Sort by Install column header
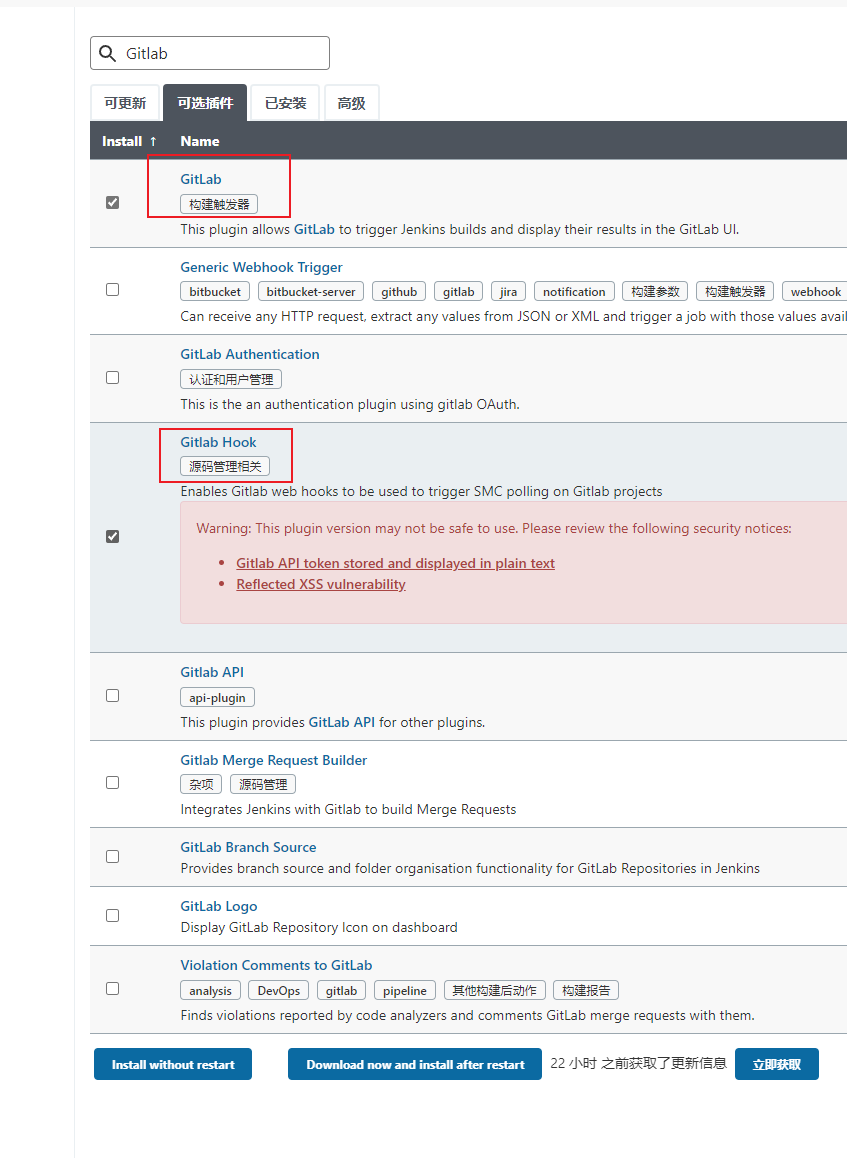The width and height of the screenshot is (847, 1158). coord(129,141)
